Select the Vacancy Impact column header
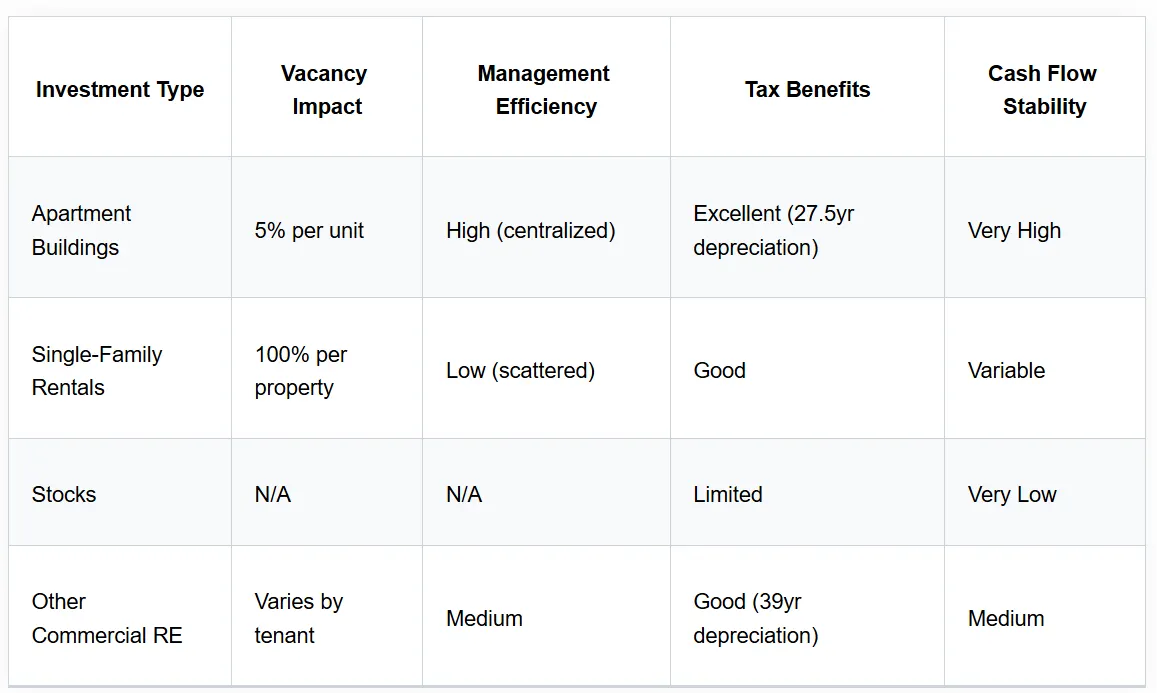This screenshot has height=693, width=1157. click(x=326, y=89)
